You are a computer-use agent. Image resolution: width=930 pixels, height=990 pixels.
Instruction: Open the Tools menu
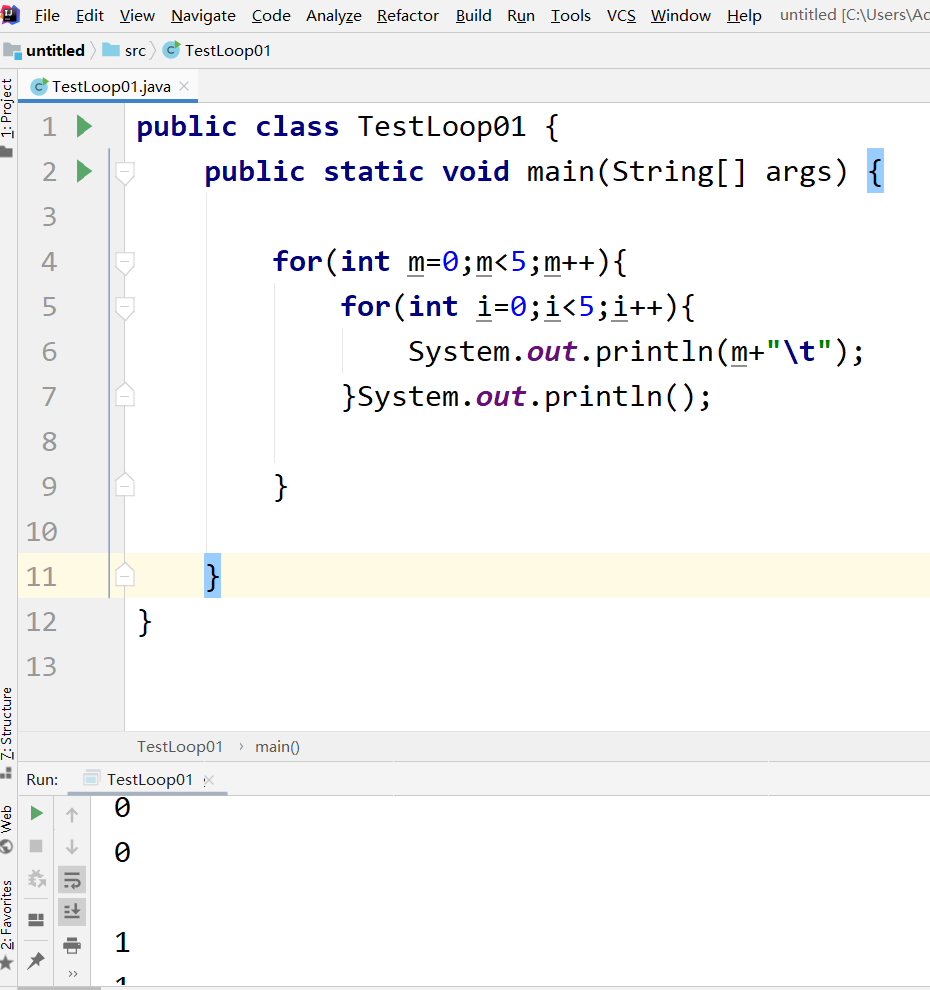(571, 15)
